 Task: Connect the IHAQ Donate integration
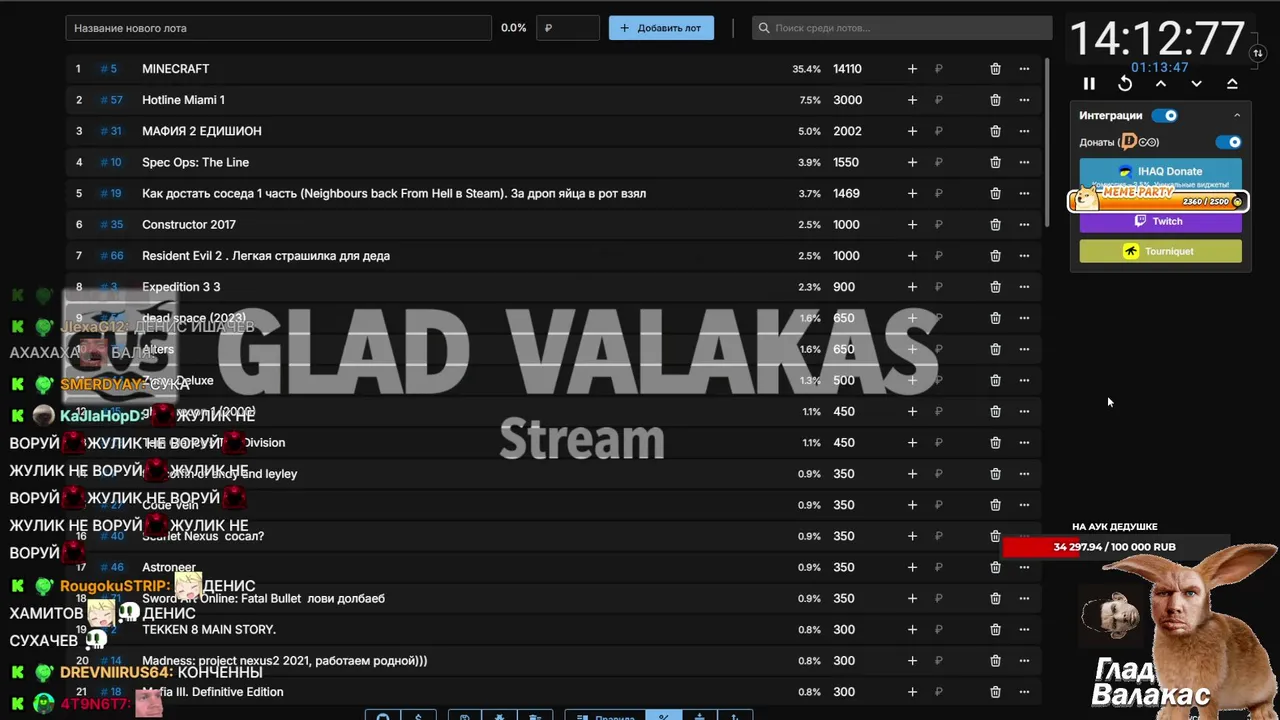coord(1160,171)
